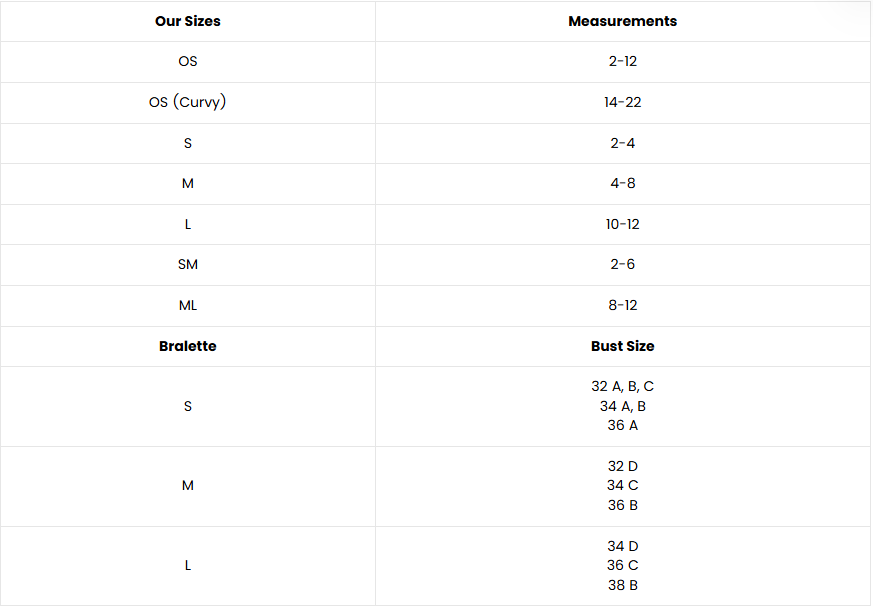Click the 2-12 measurement value
Viewport: 873px width, 609px height.
[622, 61]
